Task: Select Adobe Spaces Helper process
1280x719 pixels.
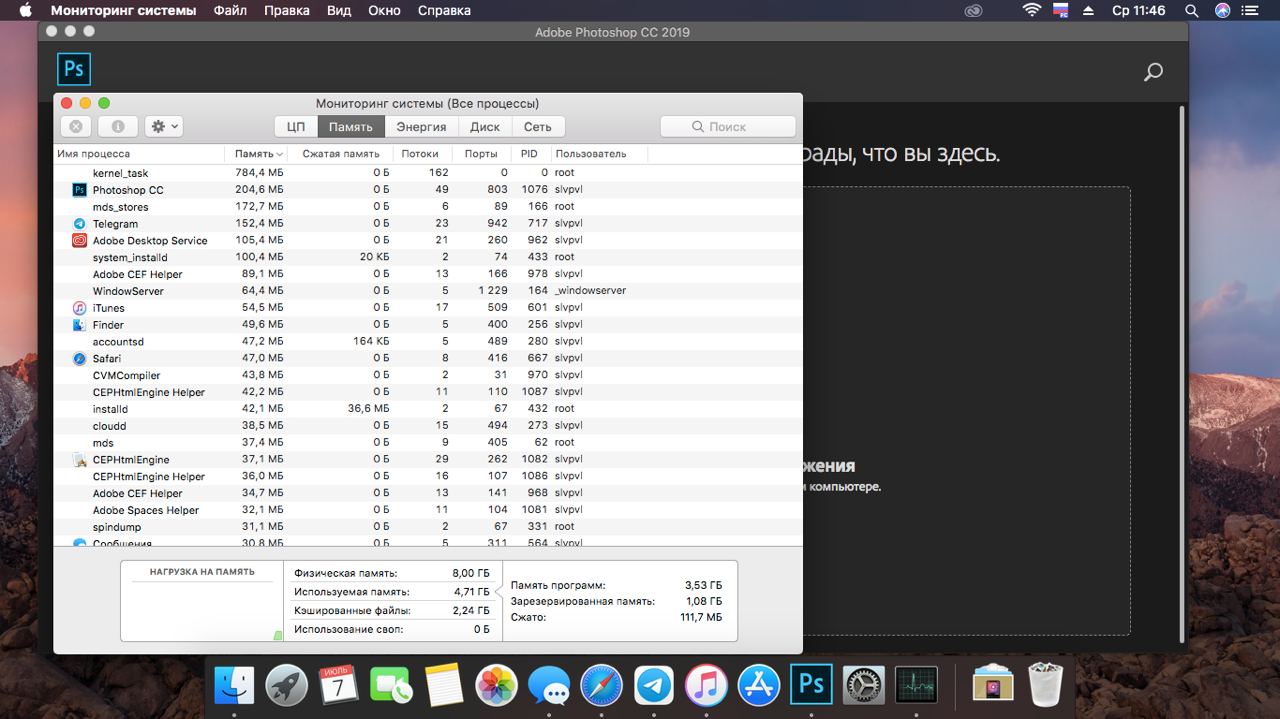Action: pos(428,510)
